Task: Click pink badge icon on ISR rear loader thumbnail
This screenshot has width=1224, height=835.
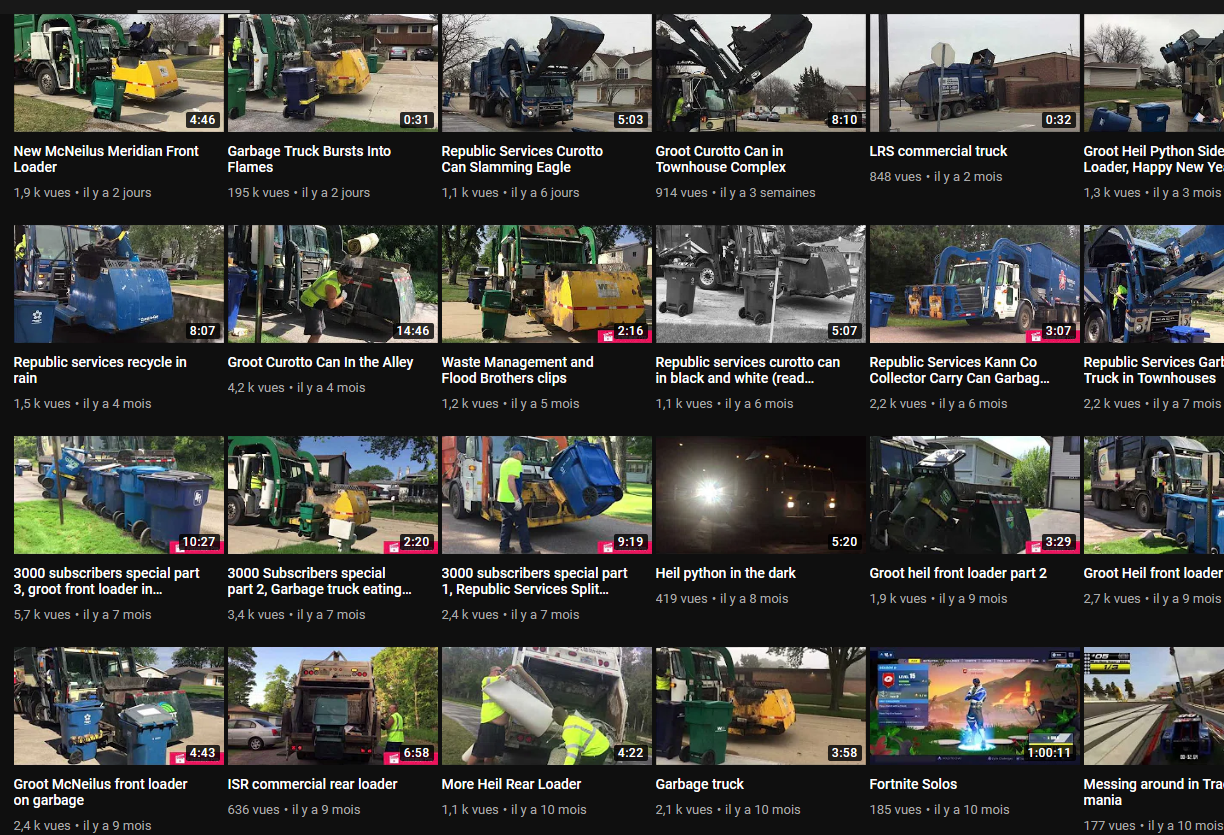Action: click(x=392, y=754)
